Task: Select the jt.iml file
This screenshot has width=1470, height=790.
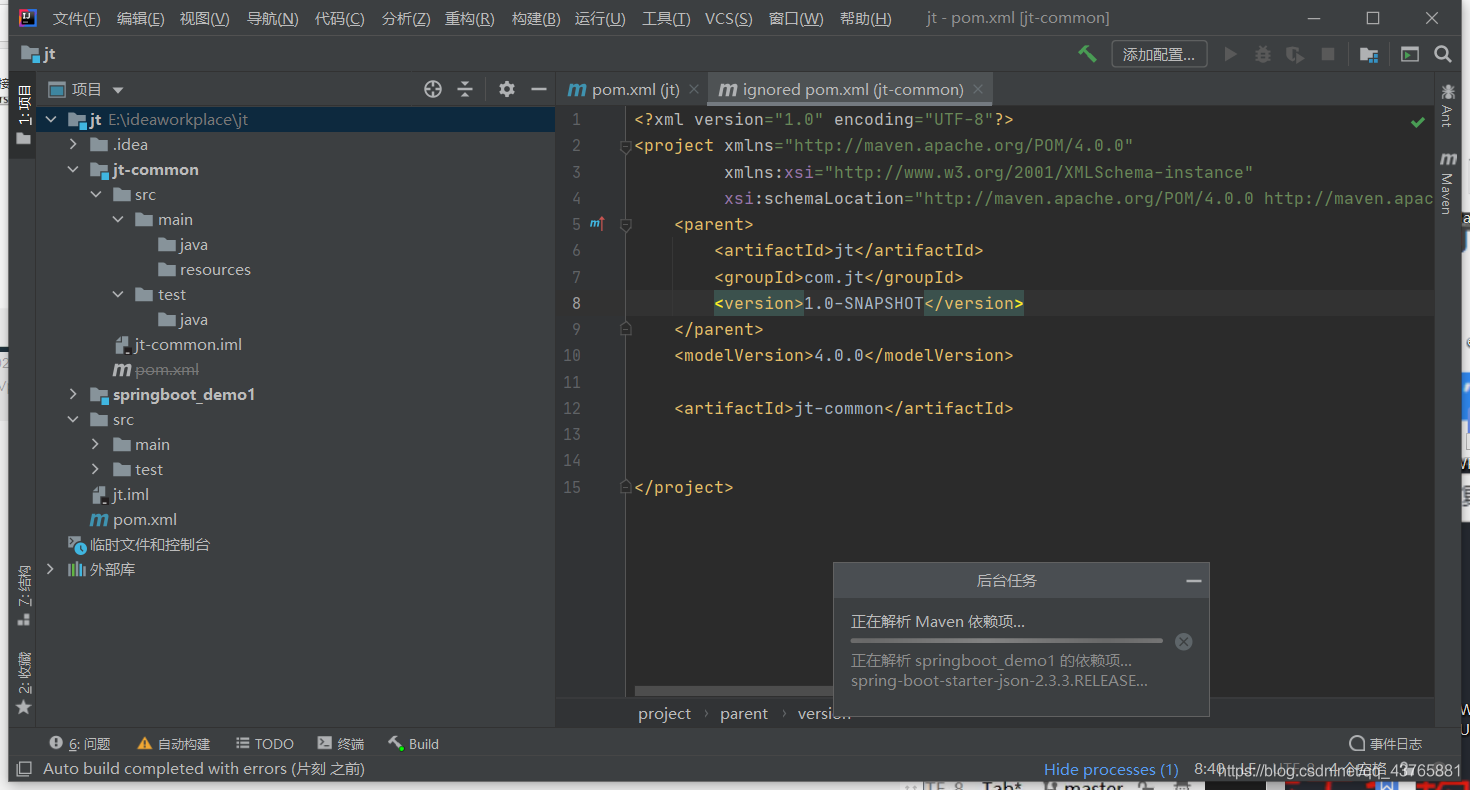Action: 120,495
